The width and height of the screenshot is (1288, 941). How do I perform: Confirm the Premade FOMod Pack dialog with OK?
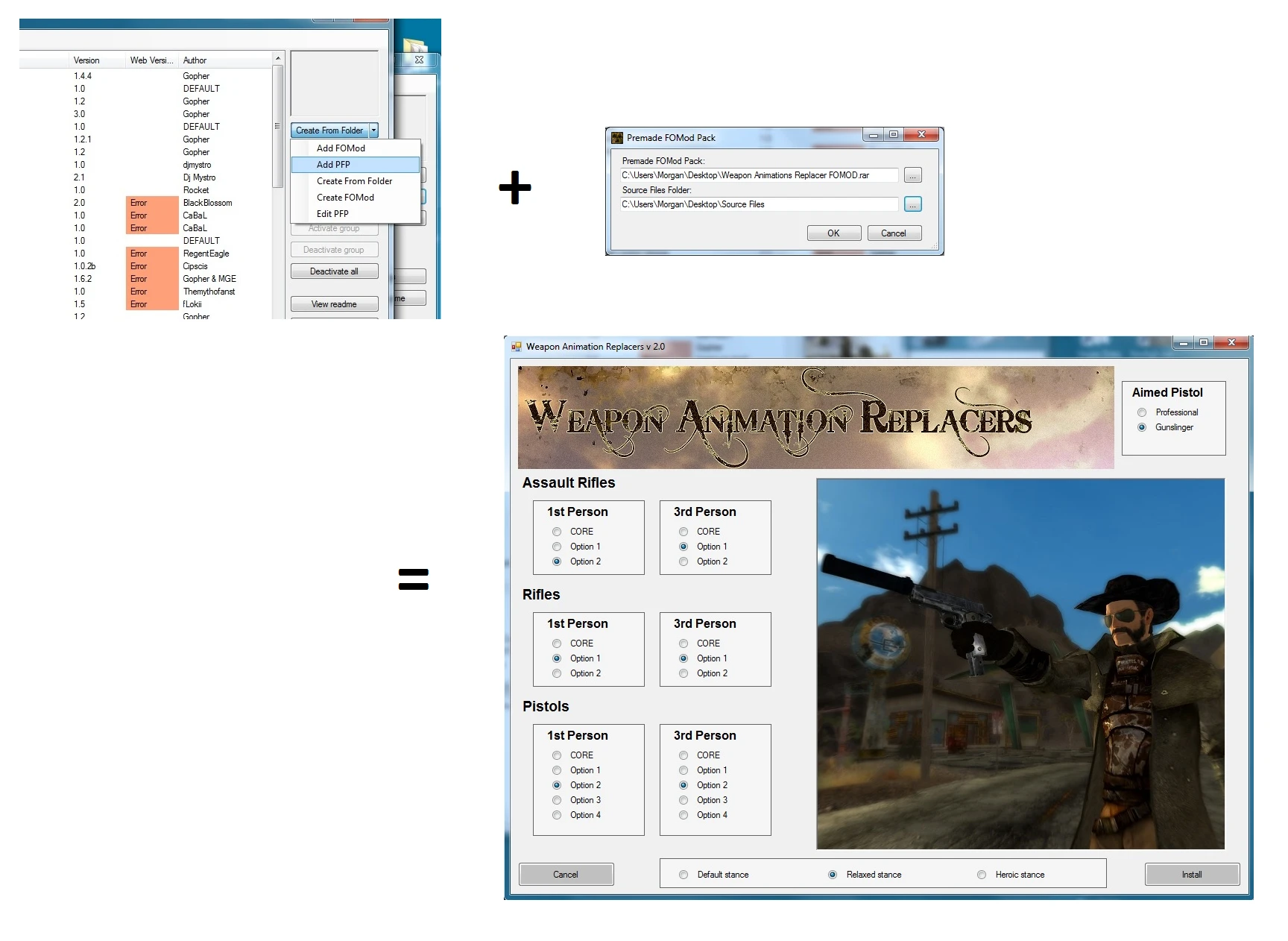point(833,233)
